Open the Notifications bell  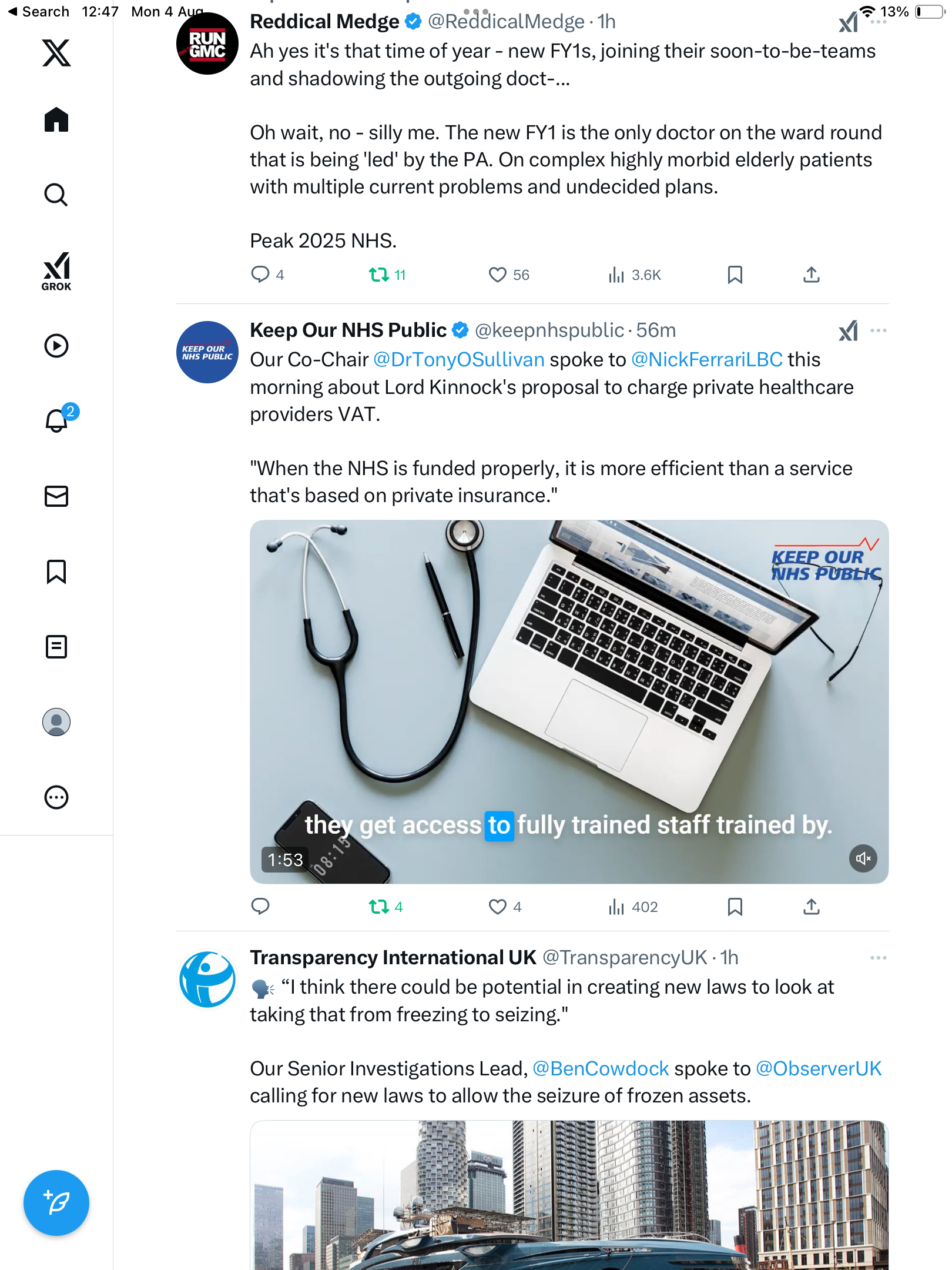pos(56,420)
